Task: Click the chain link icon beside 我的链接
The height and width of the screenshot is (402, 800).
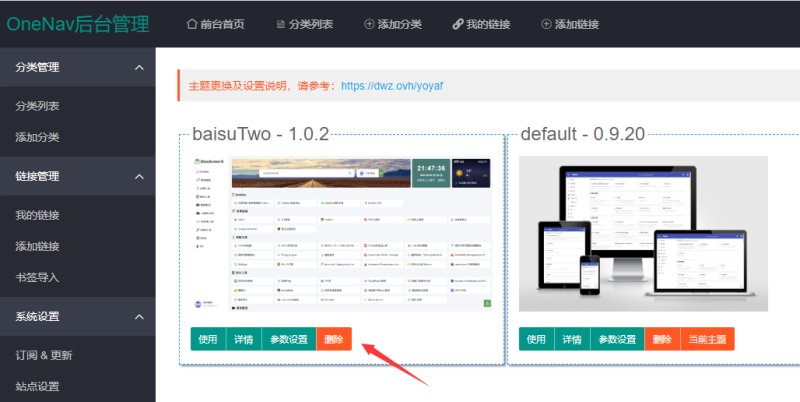Action: [458, 24]
